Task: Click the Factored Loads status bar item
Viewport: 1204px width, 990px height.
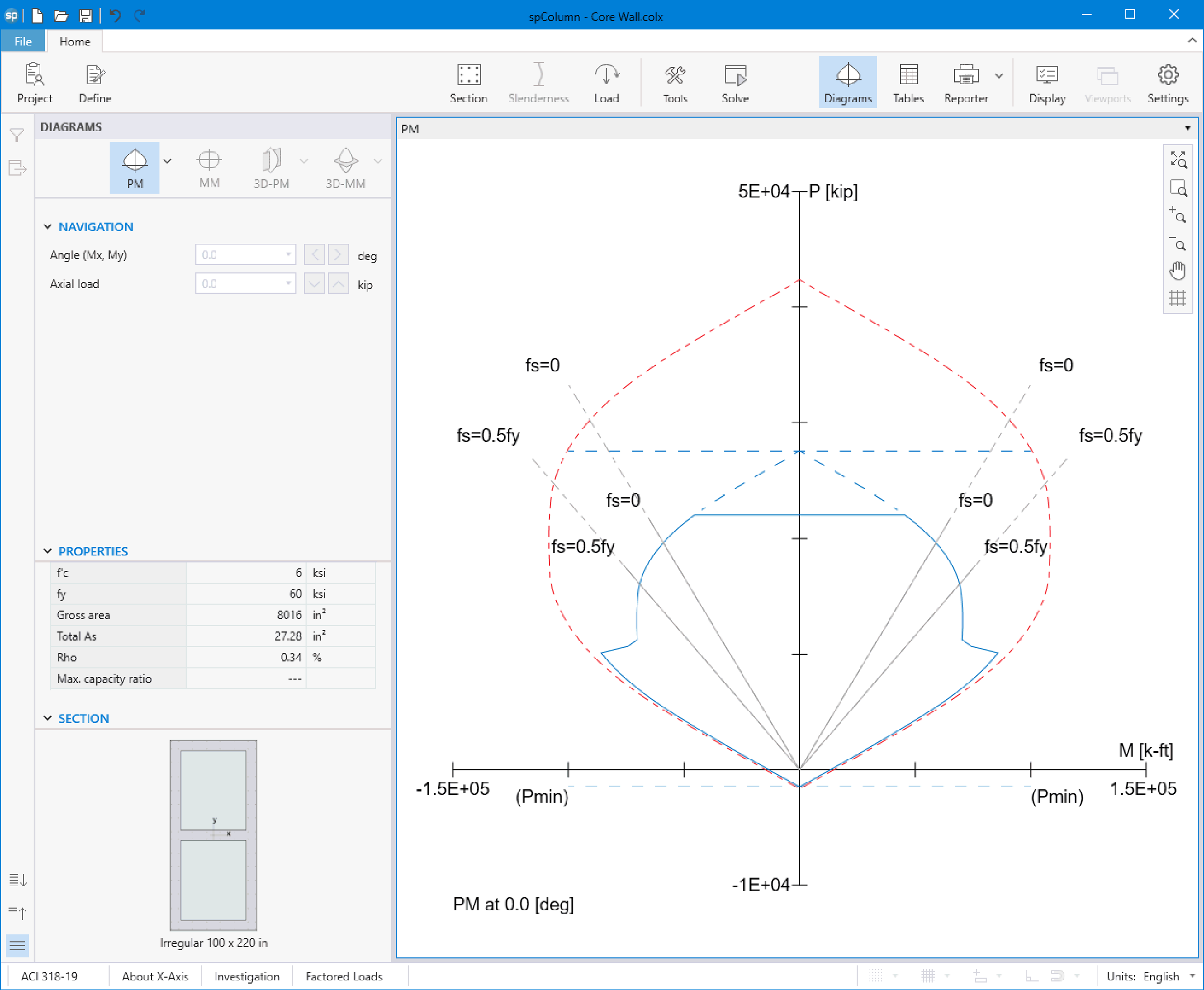Action: (344, 976)
